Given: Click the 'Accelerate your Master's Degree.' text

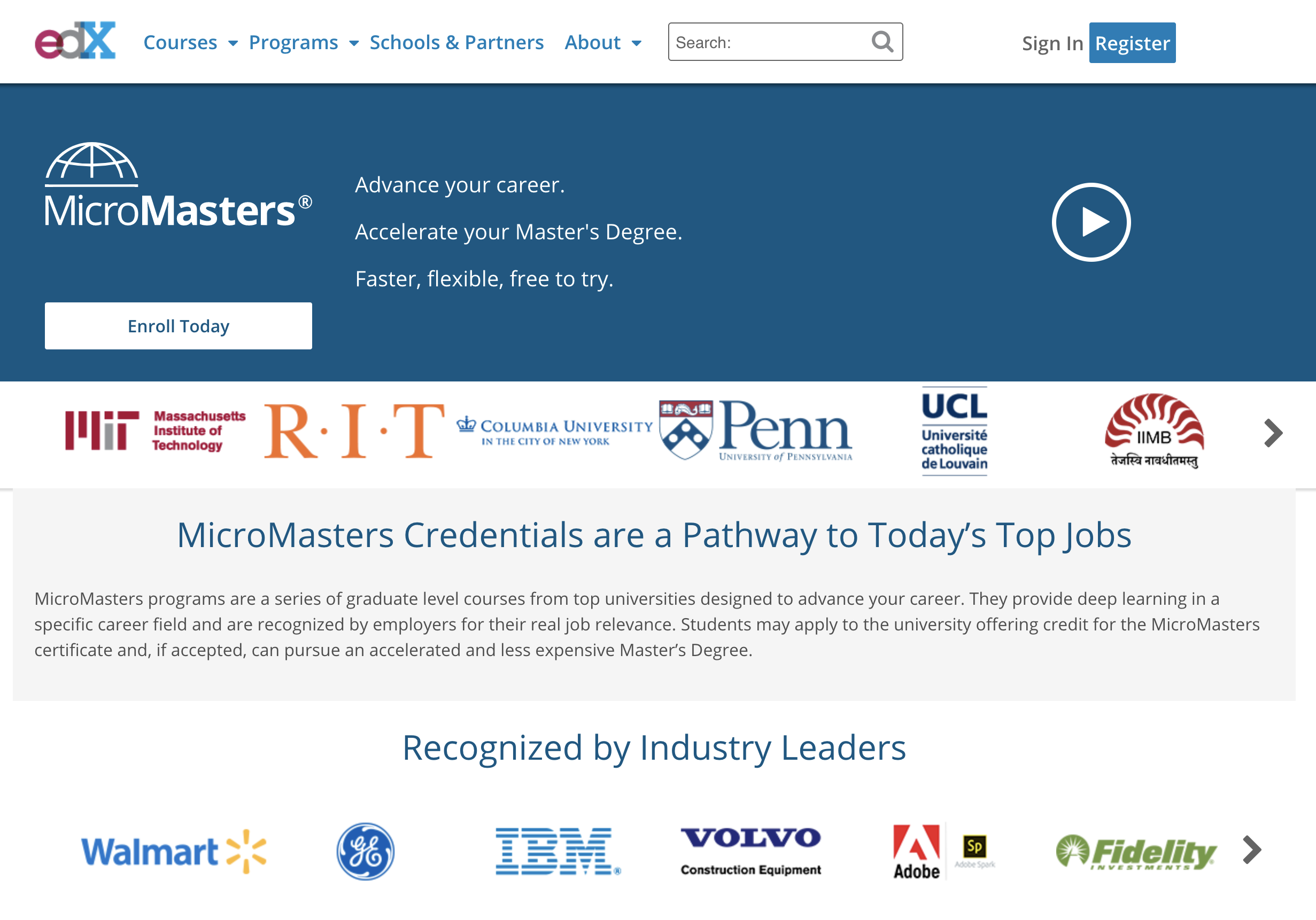Looking at the screenshot, I should [x=518, y=232].
